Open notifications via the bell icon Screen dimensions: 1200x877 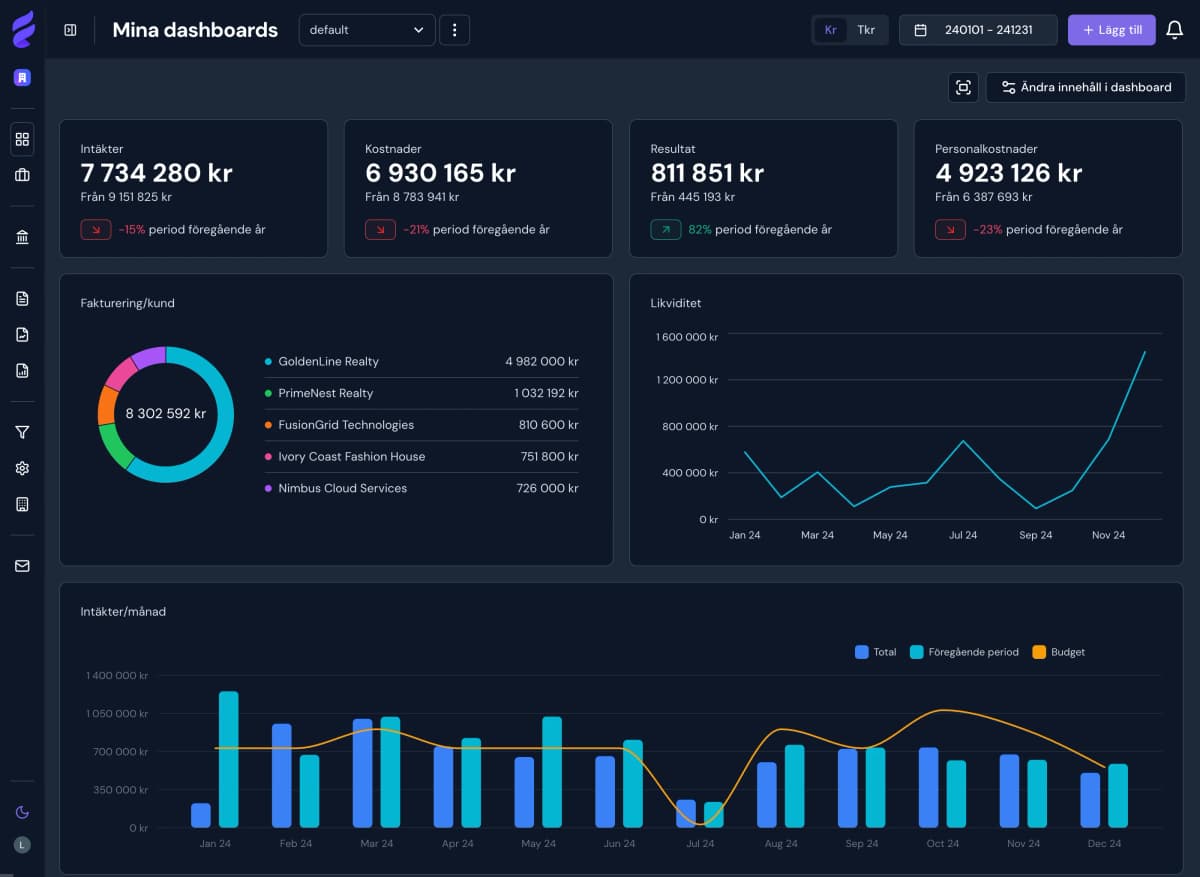[x=1174, y=30]
